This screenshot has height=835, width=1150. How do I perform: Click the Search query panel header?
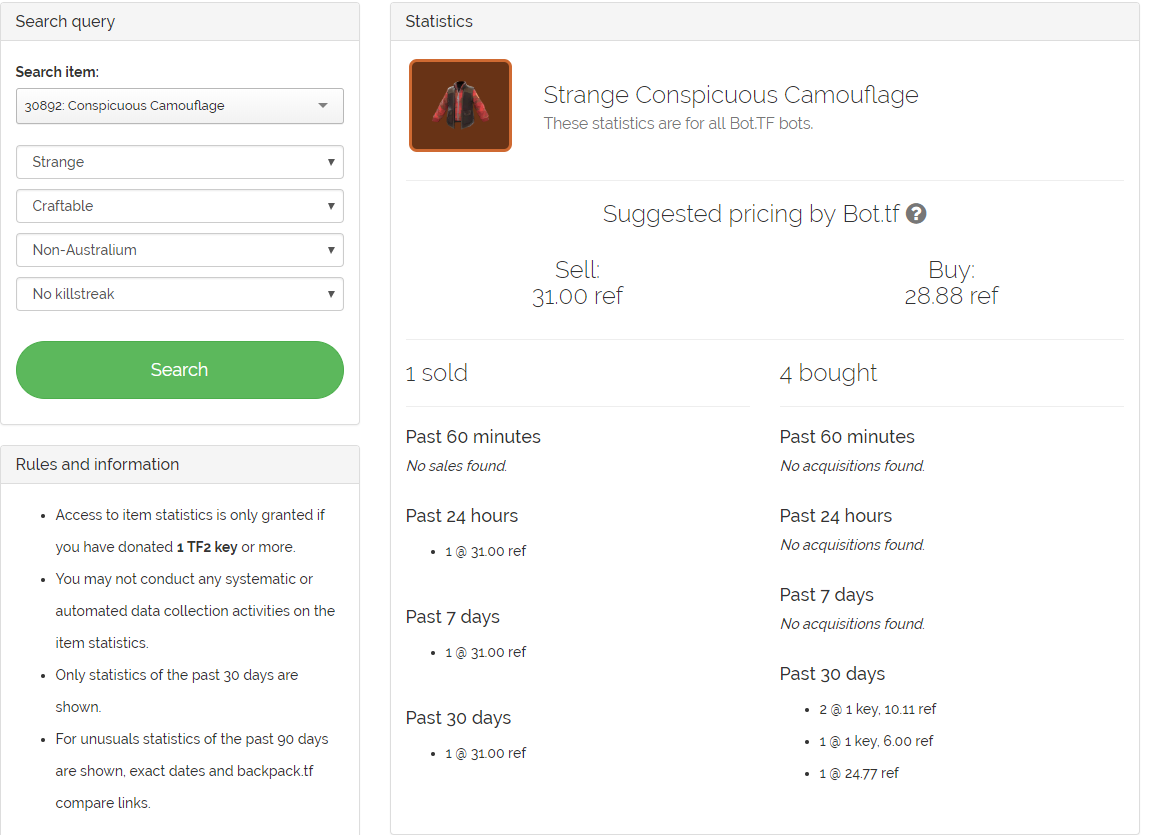click(x=65, y=22)
